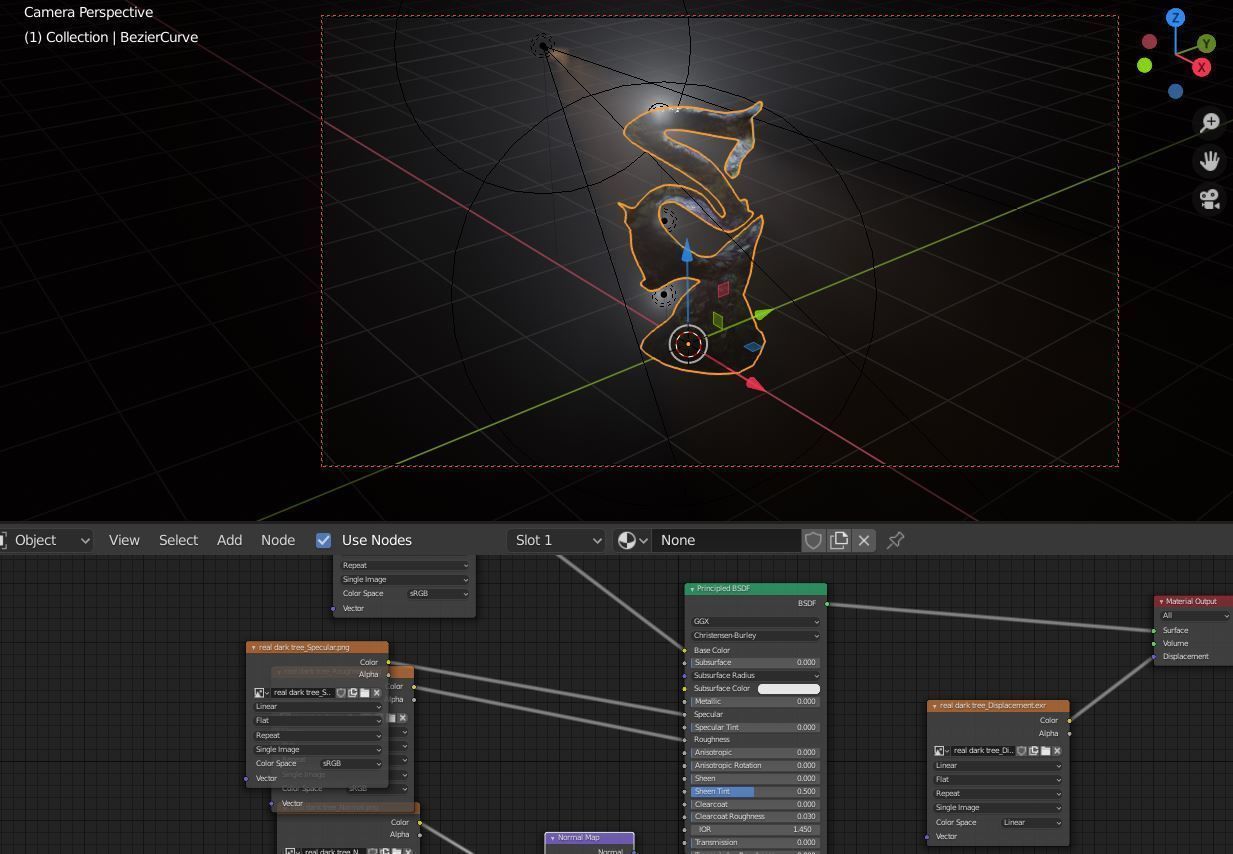This screenshot has height=854, width=1233.
Task: Open Repeat extension dropdown in Displacement node
Action: click(998, 793)
